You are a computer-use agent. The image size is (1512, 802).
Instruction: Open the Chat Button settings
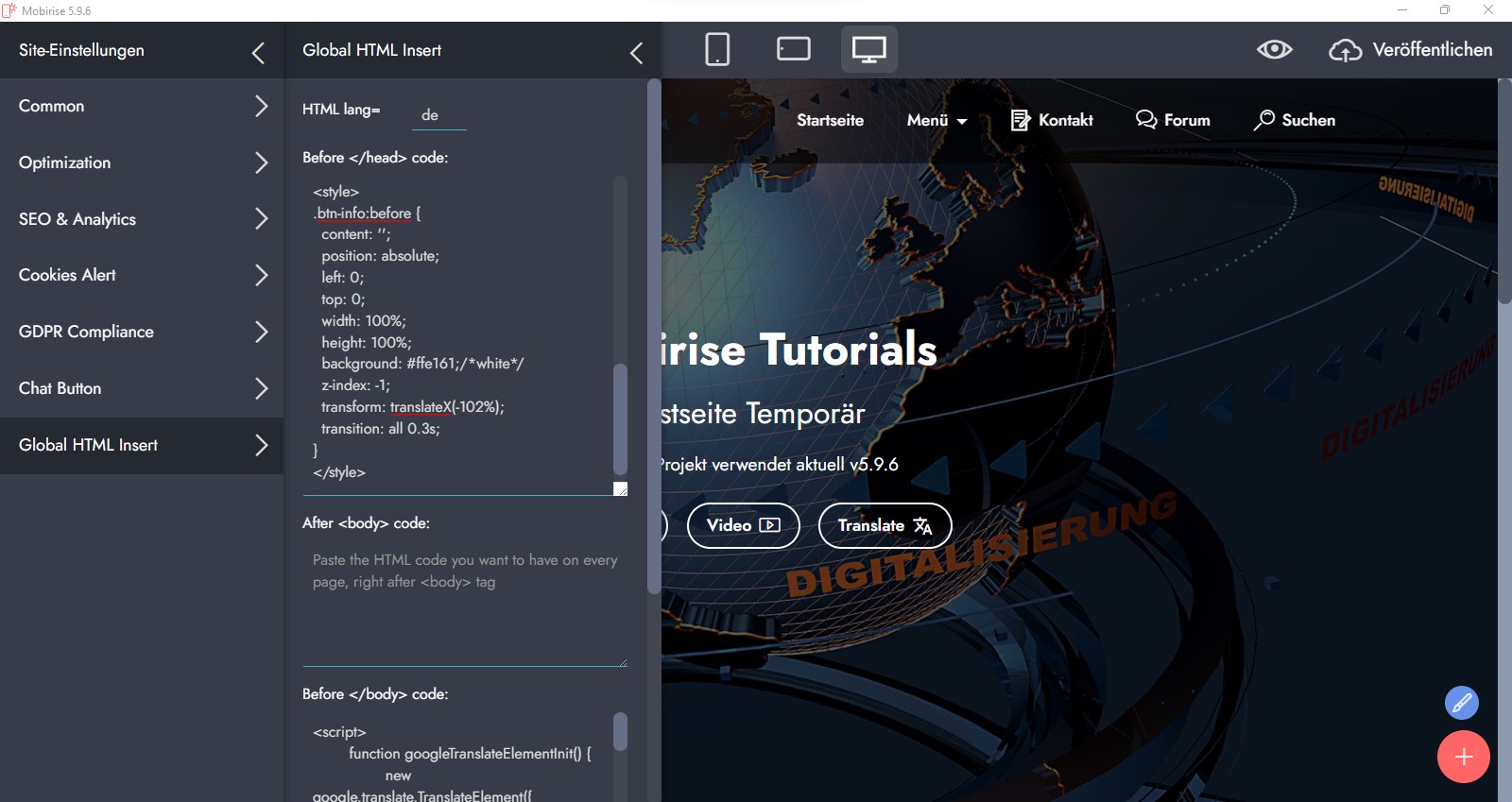(x=142, y=388)
